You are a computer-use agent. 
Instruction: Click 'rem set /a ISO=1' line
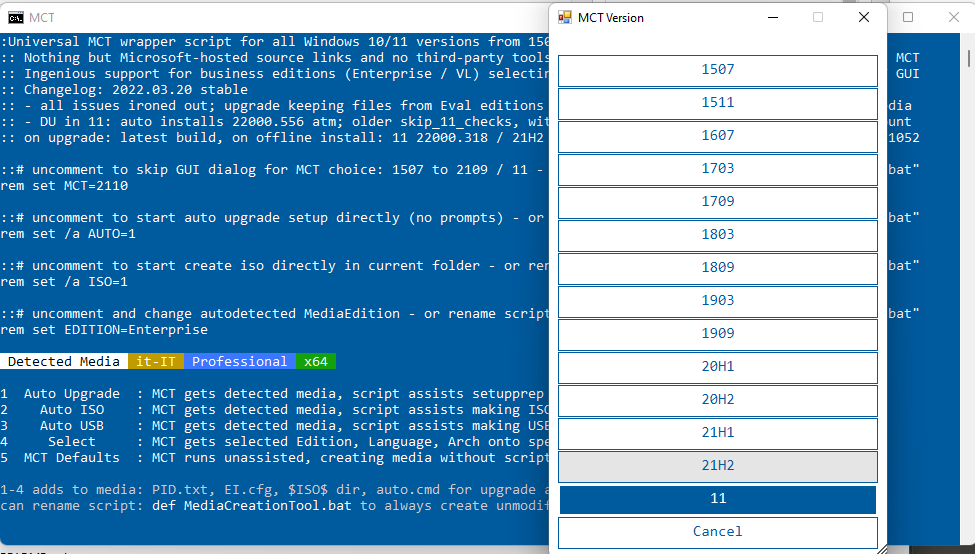click(64, 282)
